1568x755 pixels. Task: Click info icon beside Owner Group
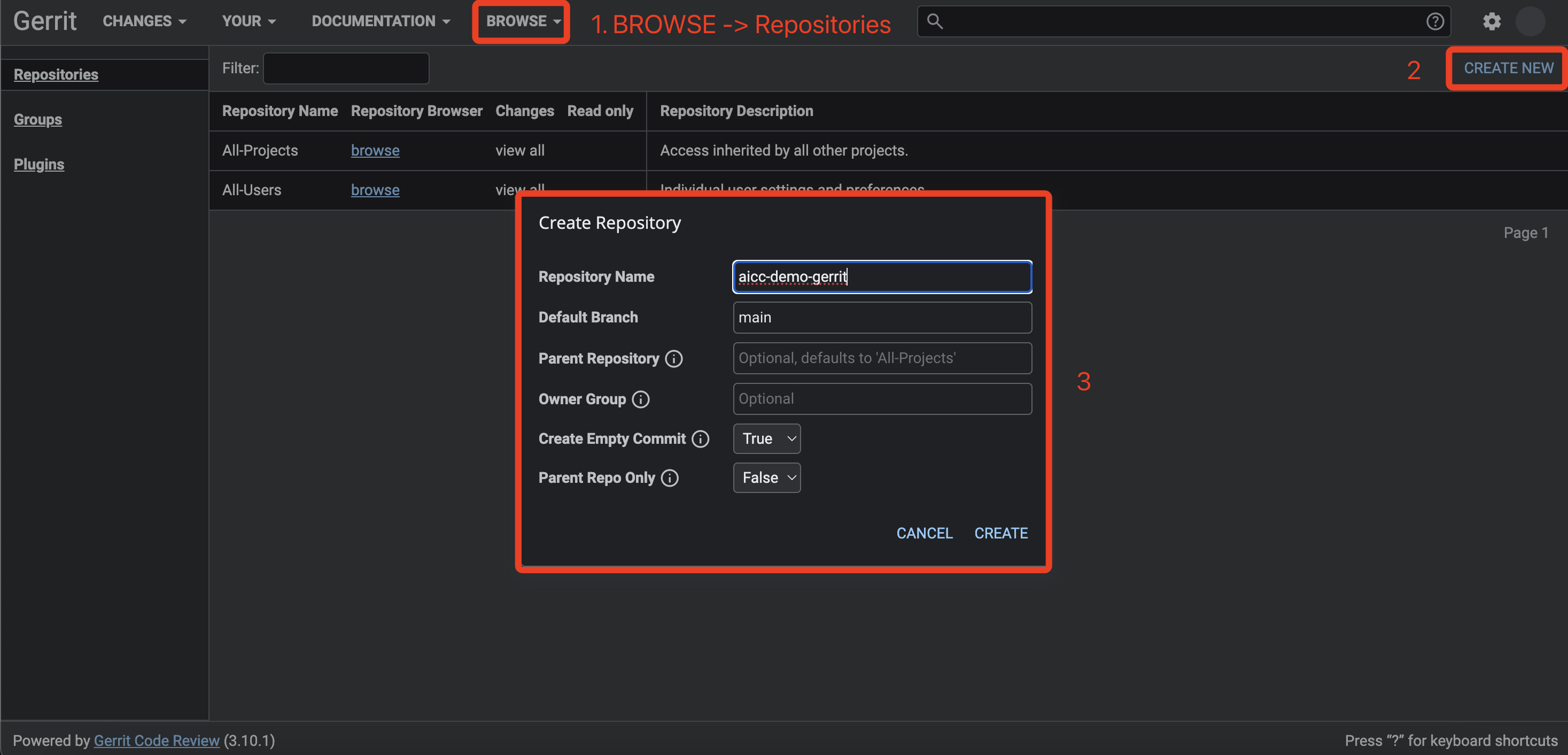tap(640, 399)
